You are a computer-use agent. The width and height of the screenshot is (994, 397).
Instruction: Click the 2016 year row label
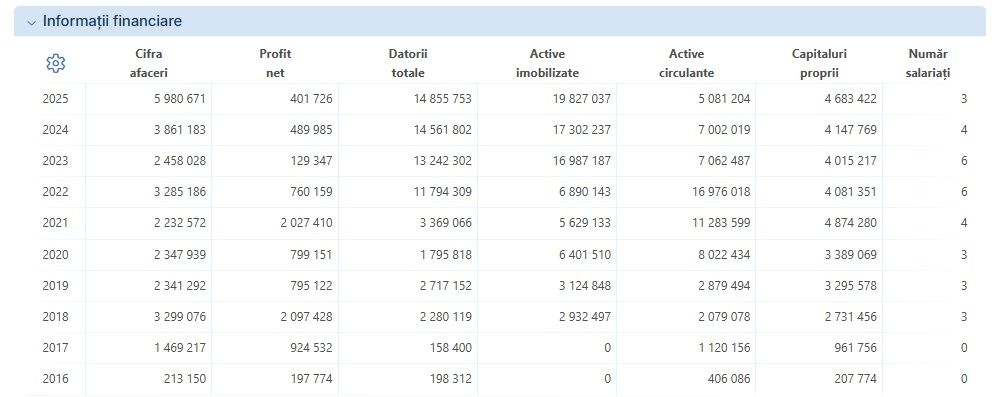point(55,379)
